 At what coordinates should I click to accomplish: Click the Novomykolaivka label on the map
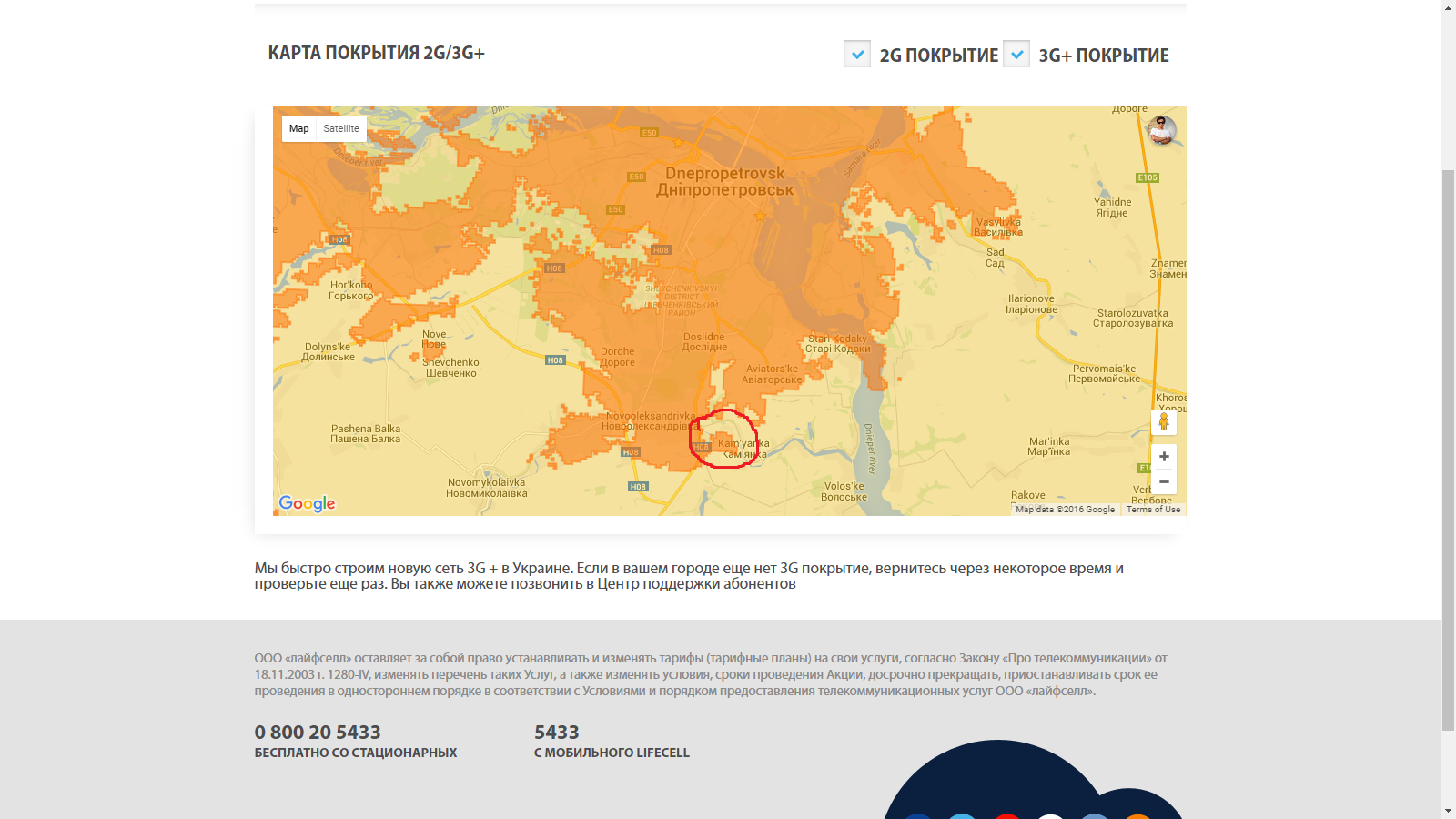click(486, 488)
